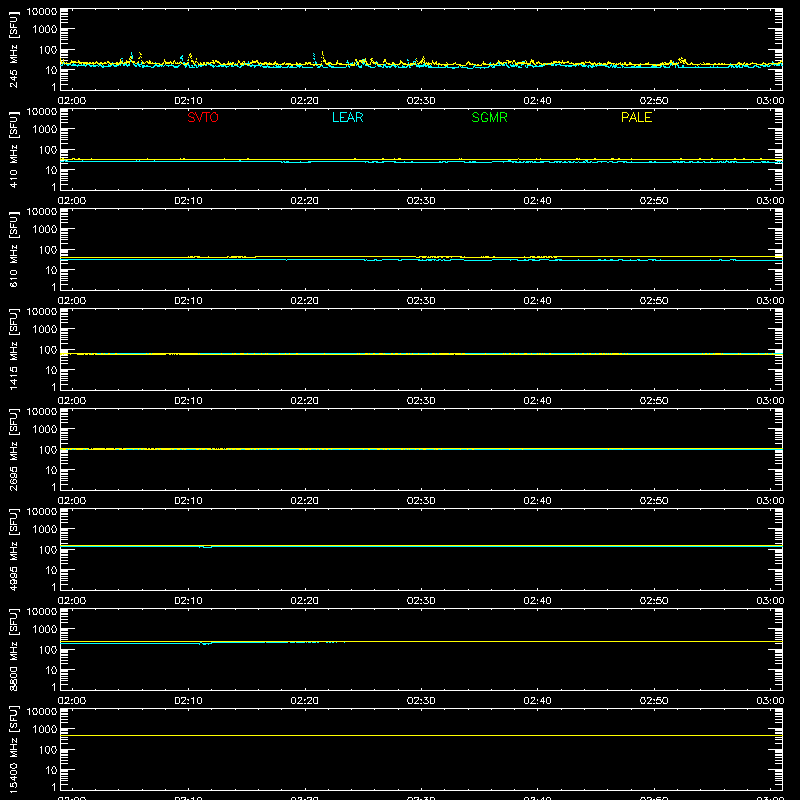
Task: Click the 03:00 tick under the 410 MHz panel
Action: [770, 201]
